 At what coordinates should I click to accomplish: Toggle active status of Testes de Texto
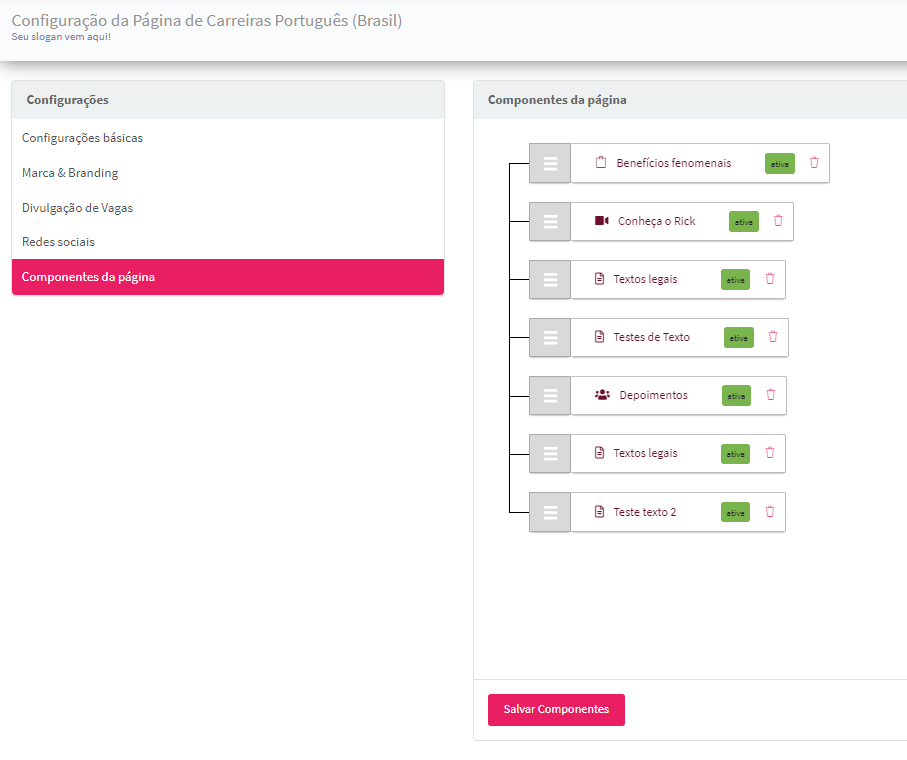coord(739,338)
